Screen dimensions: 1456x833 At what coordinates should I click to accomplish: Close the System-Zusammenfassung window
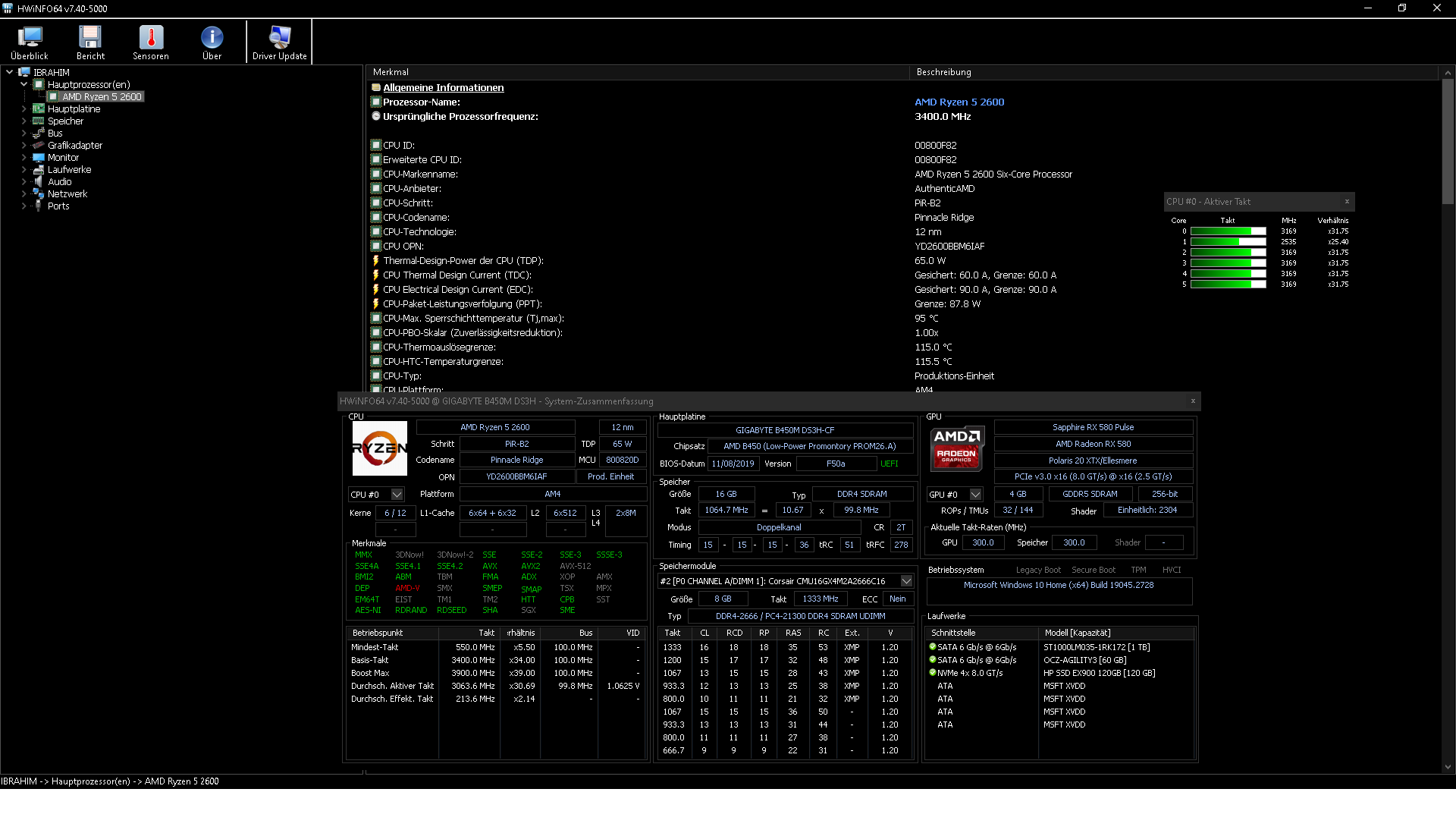1193,401
